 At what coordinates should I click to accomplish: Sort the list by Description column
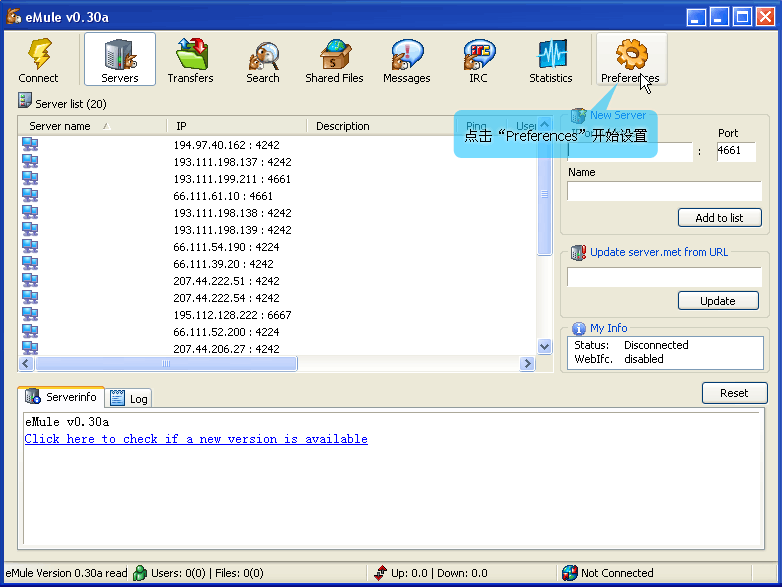pyautogui.click(x=382, y=126)
